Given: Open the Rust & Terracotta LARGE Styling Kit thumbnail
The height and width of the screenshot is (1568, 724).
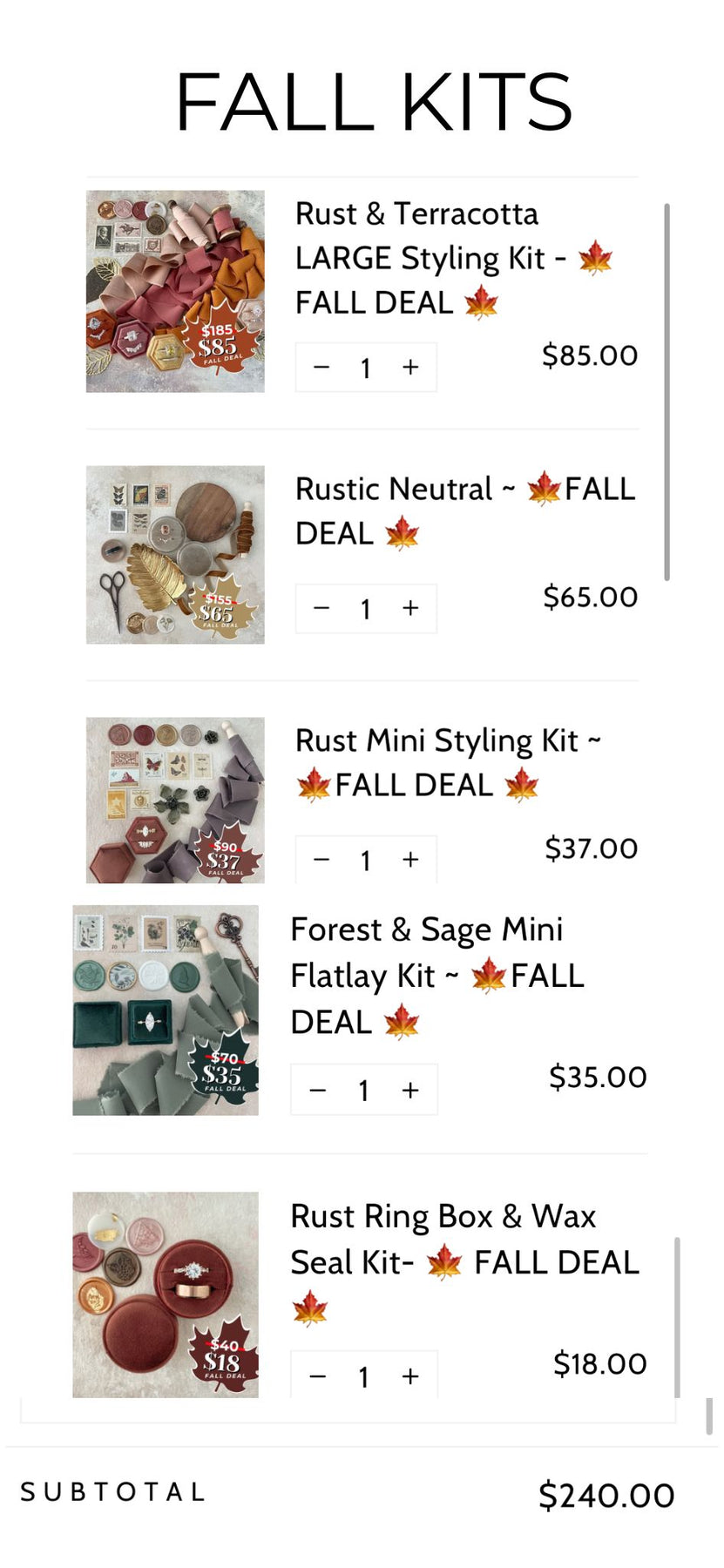Looking at the screenshot, I should (x=175, y=291).
